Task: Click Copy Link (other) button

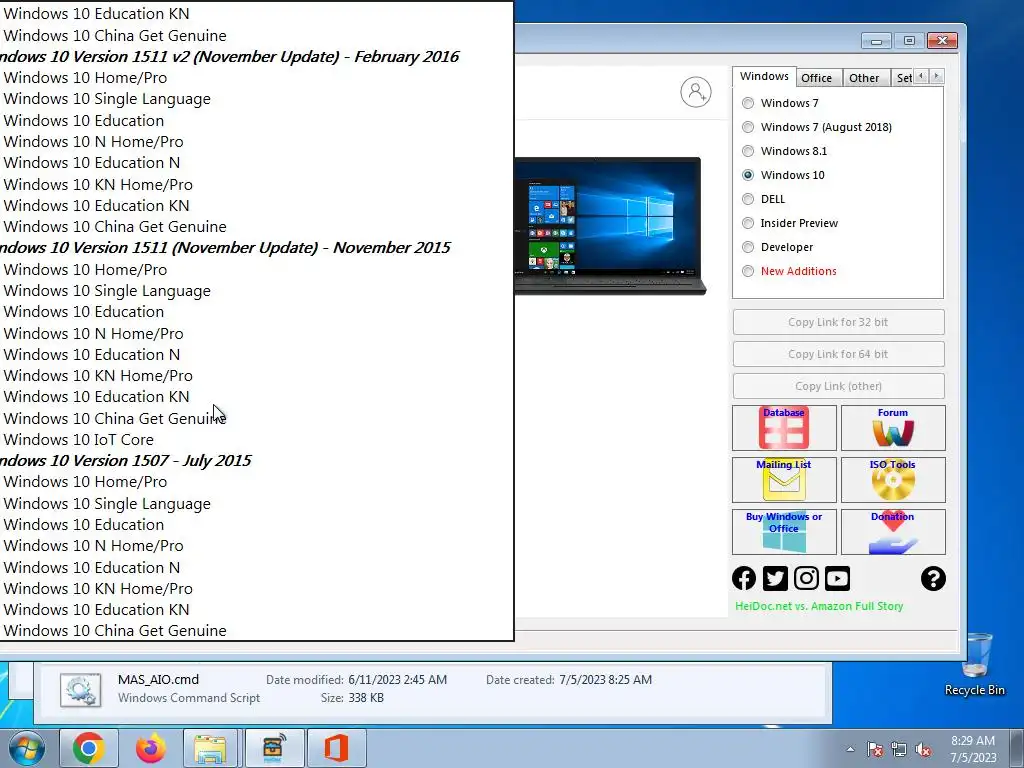Action: pyautogui.click(x=838, y=386)
